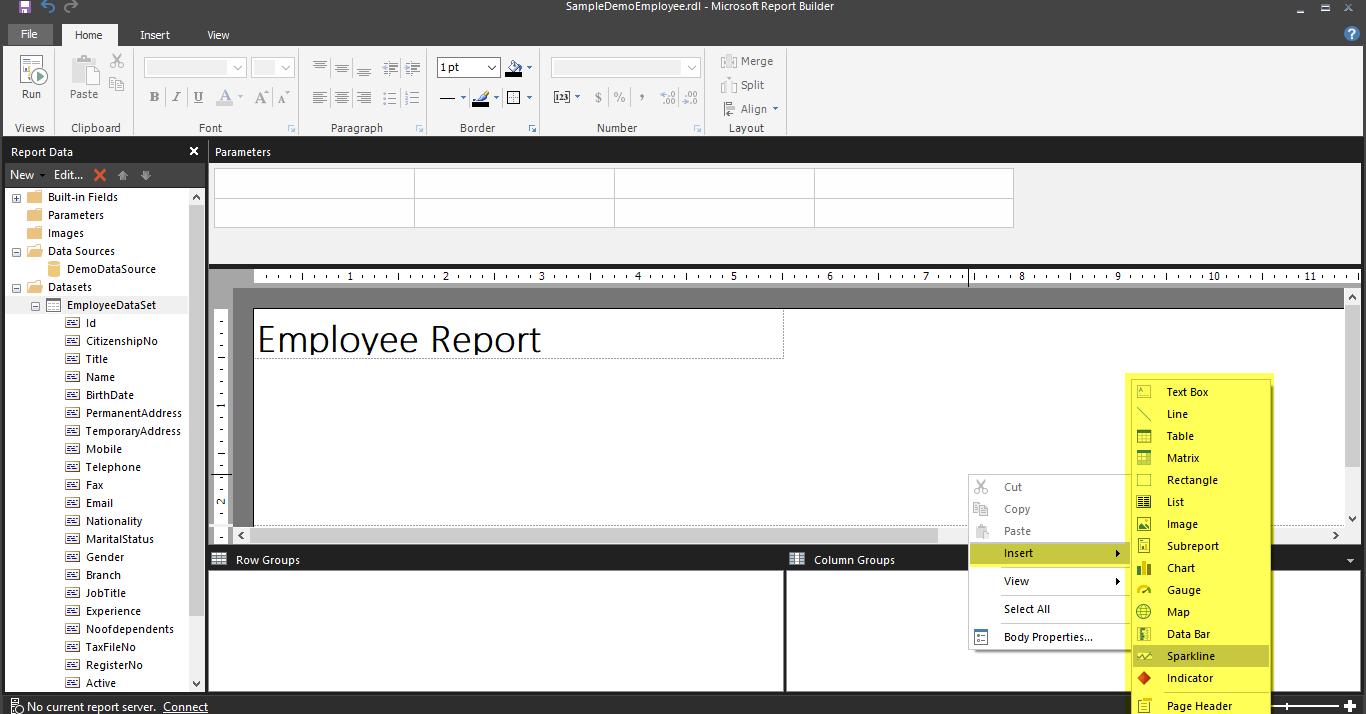The height and width of the screenshot is (714, 1366).
Task: Select Body Properties from context menu
Action: [x=1047, y=637]
